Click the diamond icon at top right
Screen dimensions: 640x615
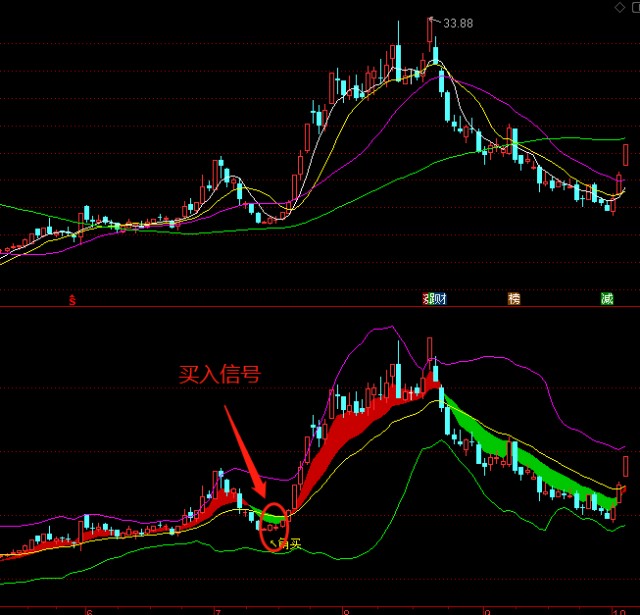point(620,7)
